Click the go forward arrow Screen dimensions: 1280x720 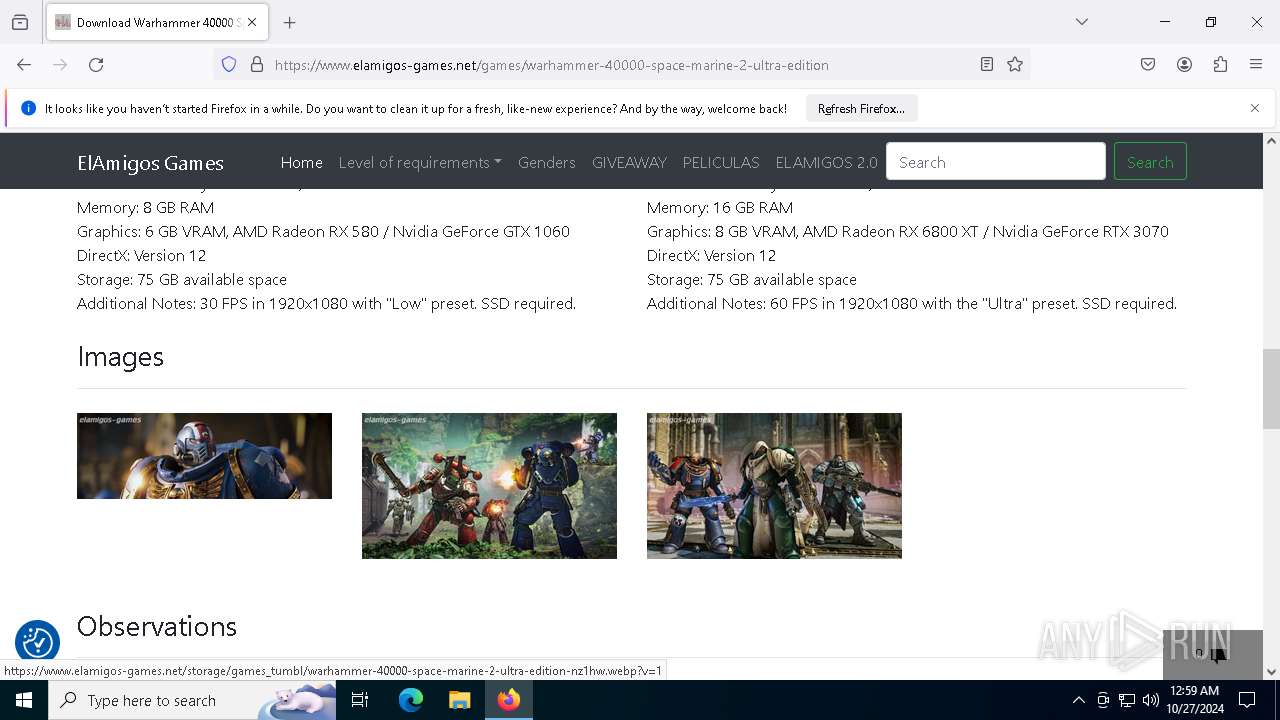click(x=60, y=65)
